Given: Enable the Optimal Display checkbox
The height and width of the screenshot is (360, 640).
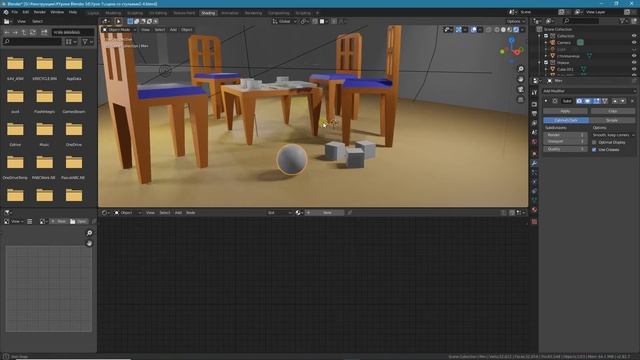Looking at the screenshot, I should (x=594, y=142).
